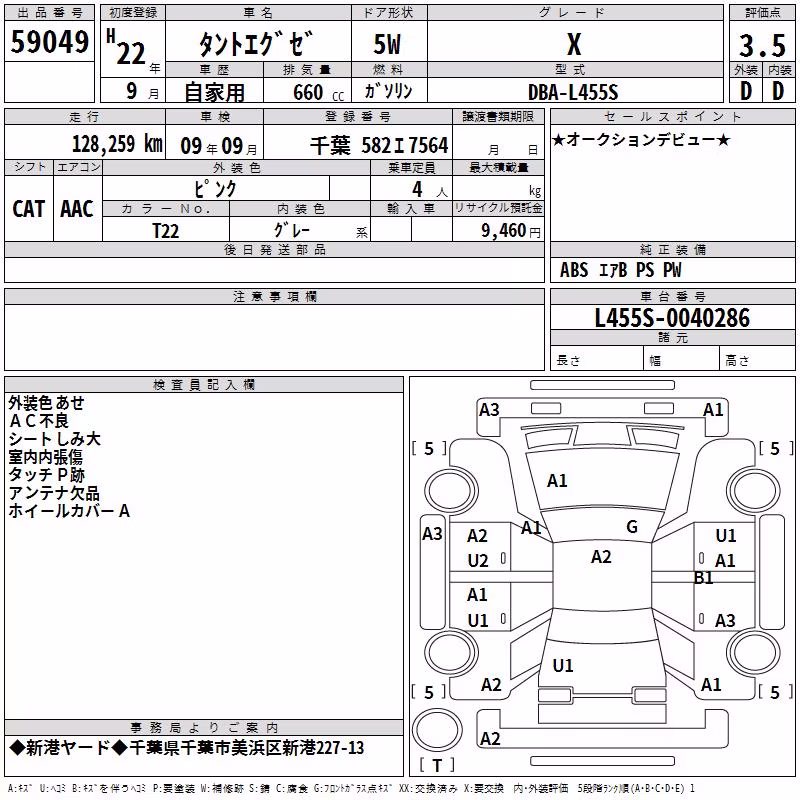
Task: Click the 注意事項欄 header
Action: 274,296
